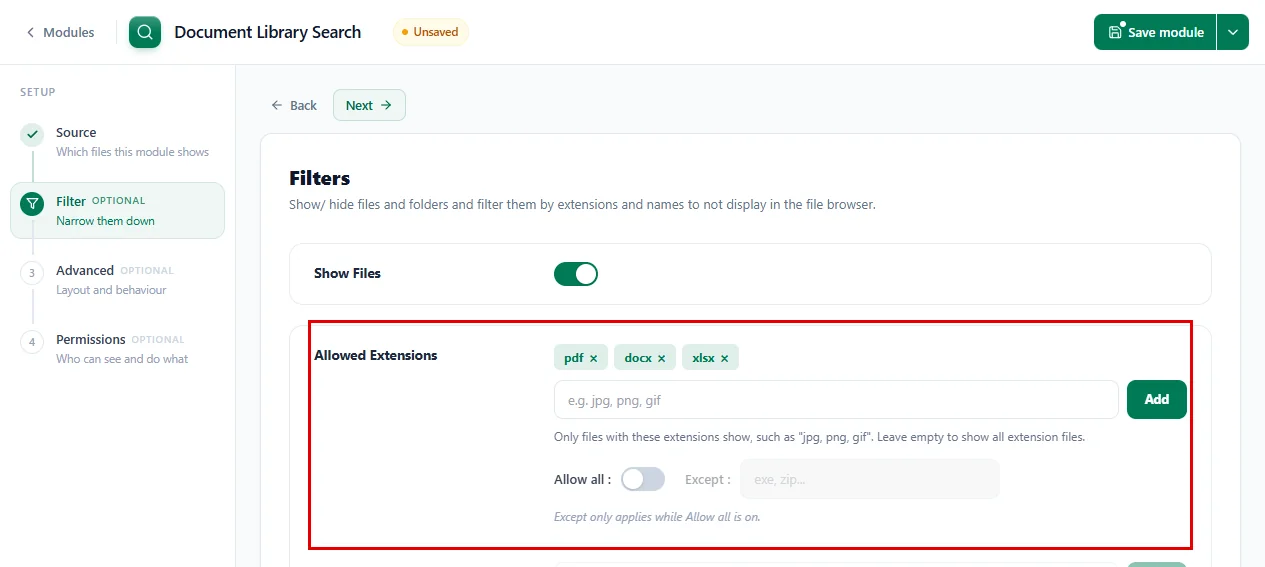Open the Advanced setup step
Viewport: 1265px width, 567px height.
(117, 279)
